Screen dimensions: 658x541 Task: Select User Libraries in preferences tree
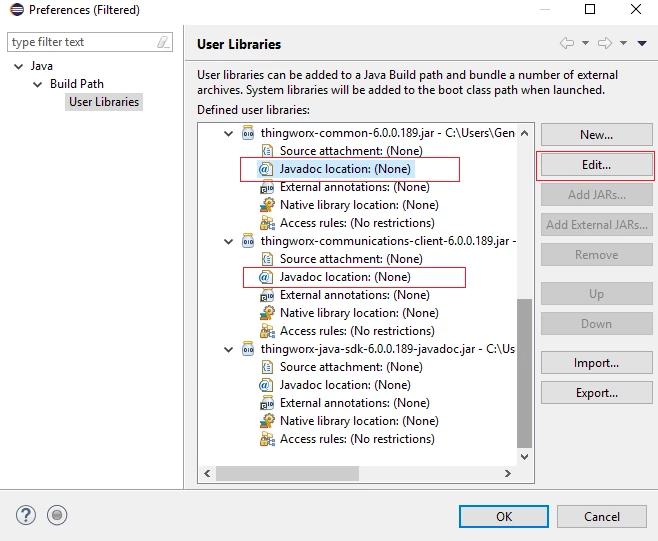104,102
